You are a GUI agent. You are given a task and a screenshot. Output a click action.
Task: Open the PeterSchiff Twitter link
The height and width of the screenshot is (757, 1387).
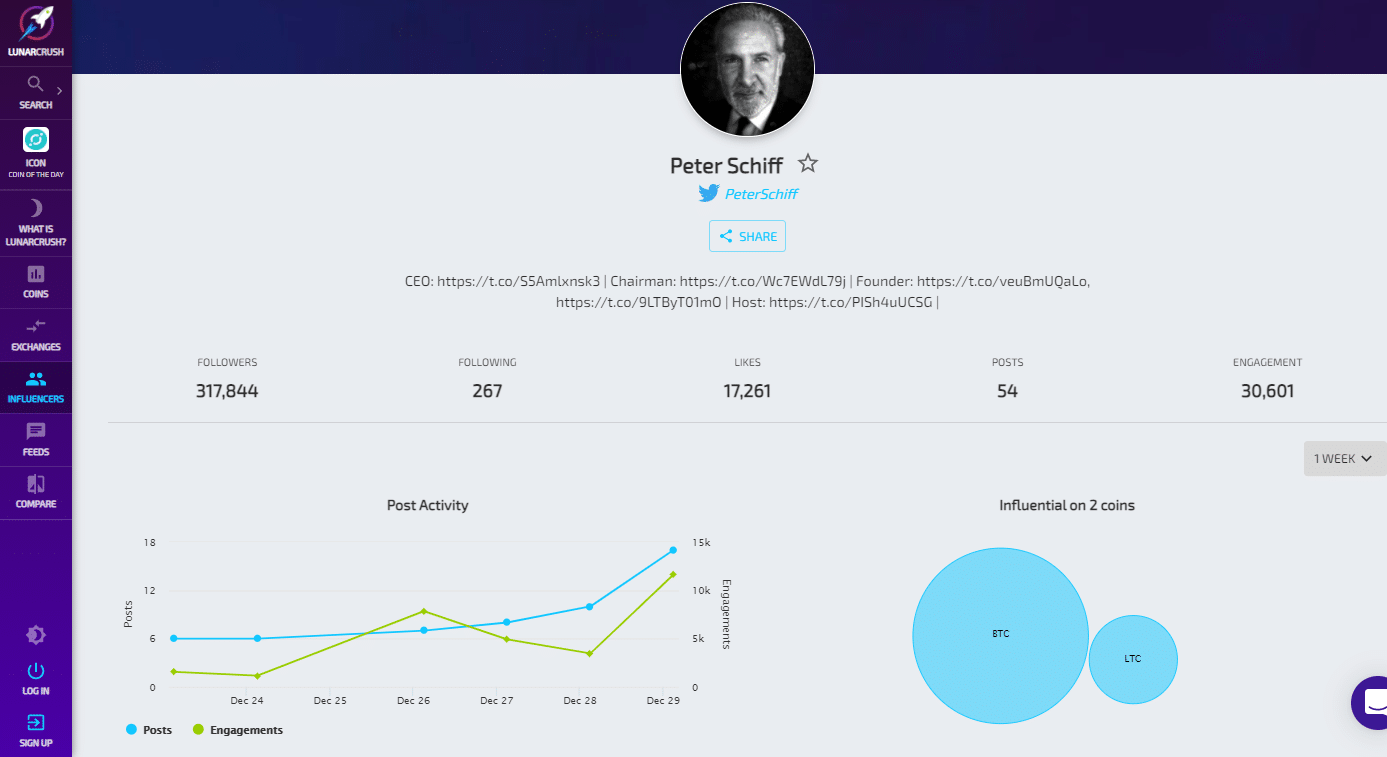(760, 194)
